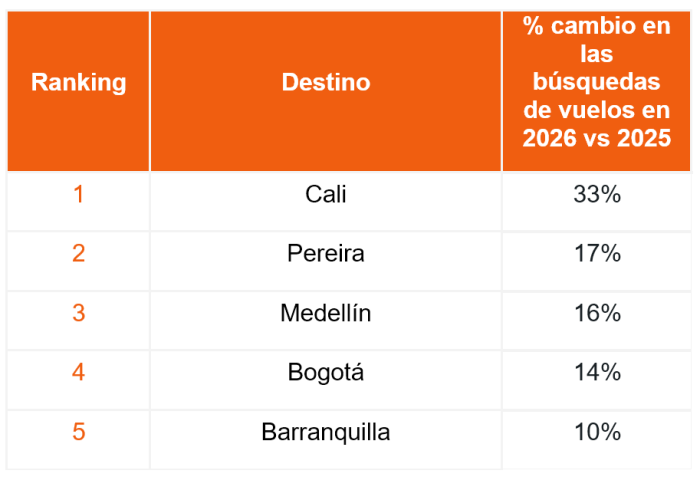Select the percentage change column header

[596, 82]
